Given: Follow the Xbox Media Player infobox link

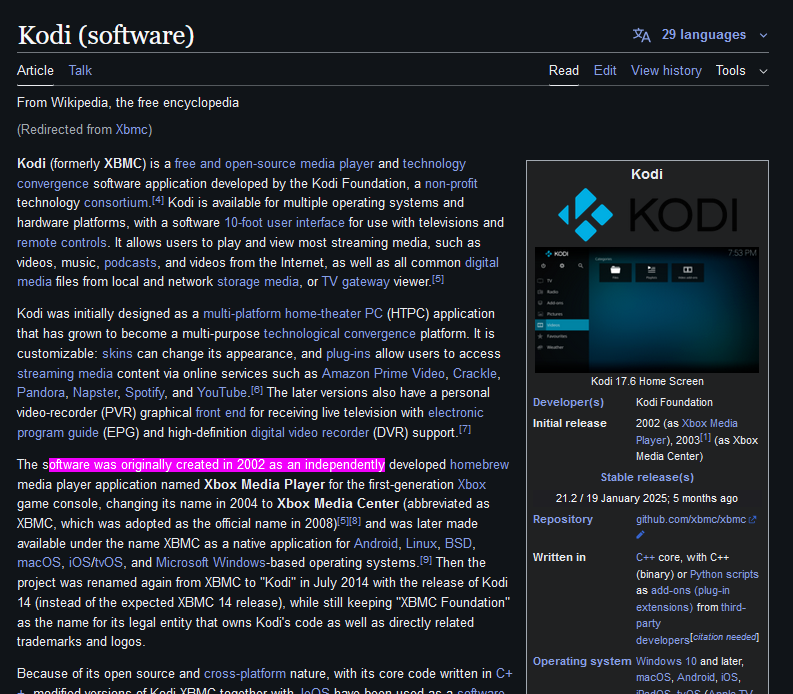Looking at the screenshot, I should point(686,431).
